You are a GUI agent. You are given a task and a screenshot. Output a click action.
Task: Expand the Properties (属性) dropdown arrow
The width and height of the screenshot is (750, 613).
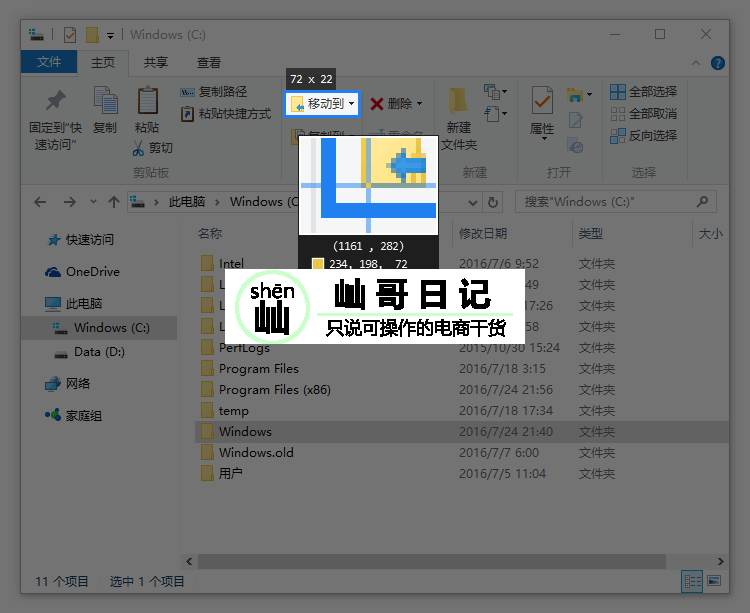click(x=544, y=139)
